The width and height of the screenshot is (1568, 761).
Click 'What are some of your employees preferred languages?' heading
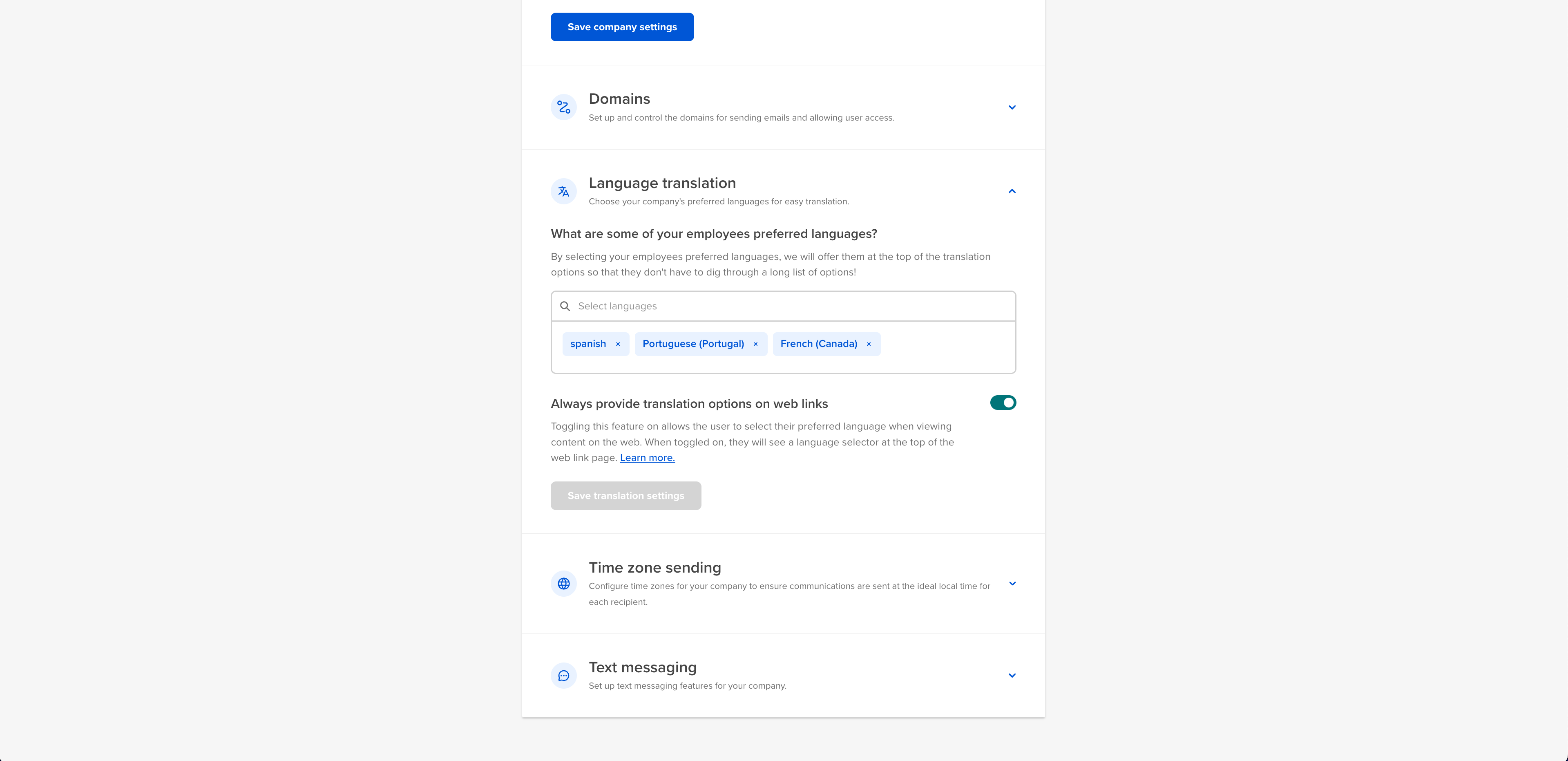(x=714, y=234)
